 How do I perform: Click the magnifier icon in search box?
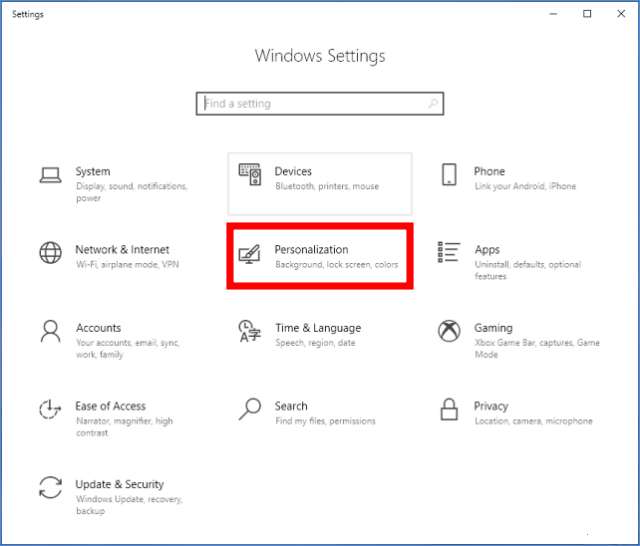(433, 104)
